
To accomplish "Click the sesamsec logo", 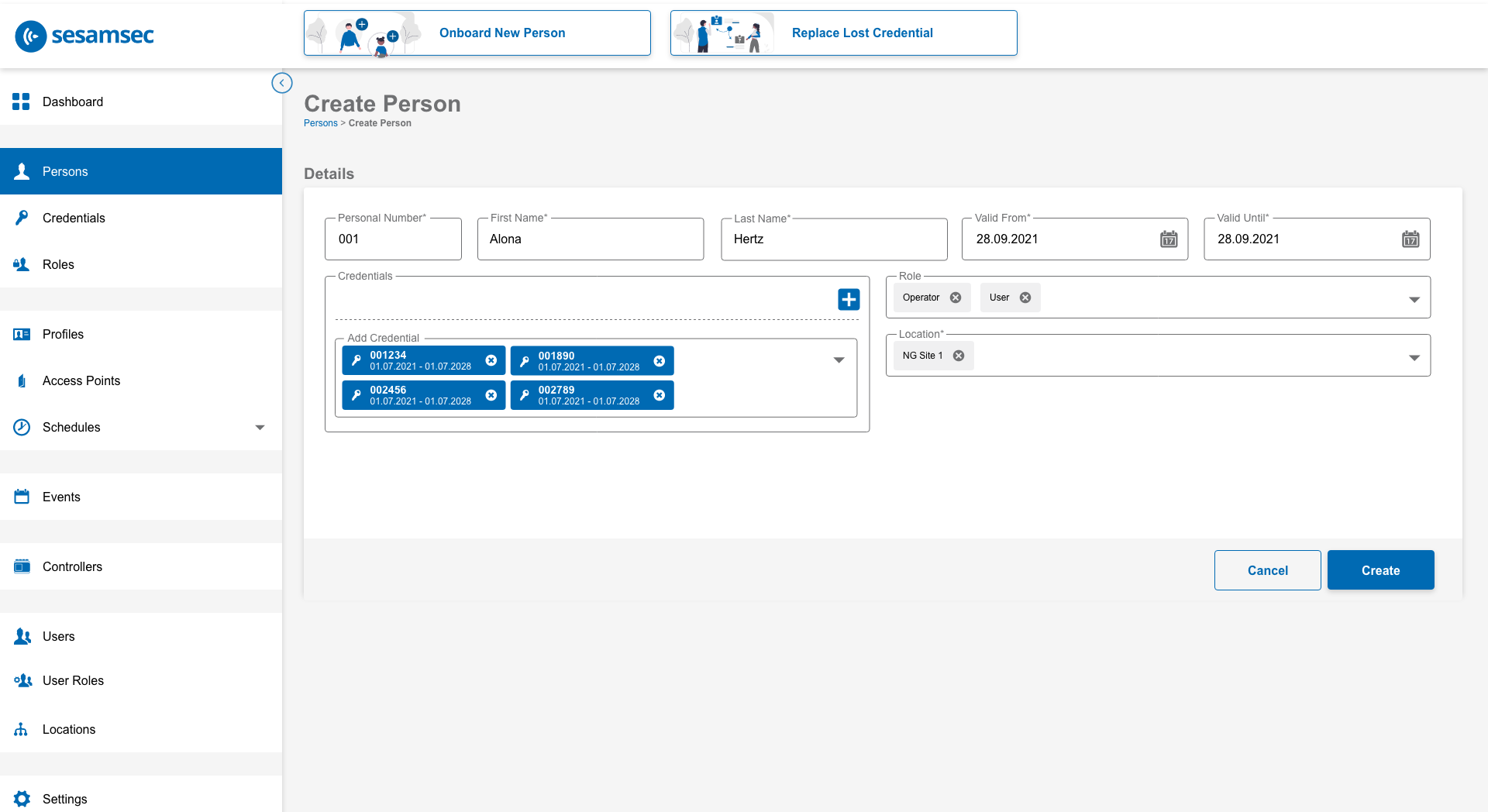I will point(85,36).
